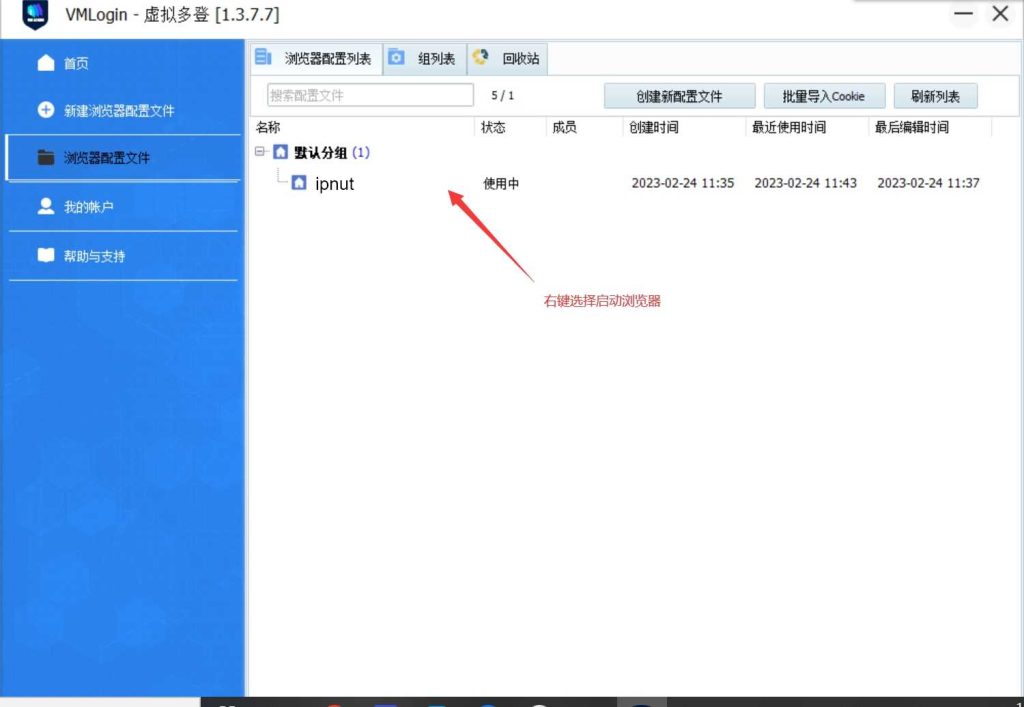Click the 批量导入Cookie button
Image resolution: width=1024 pixels, height=707 pixels.
coord(823,96)
